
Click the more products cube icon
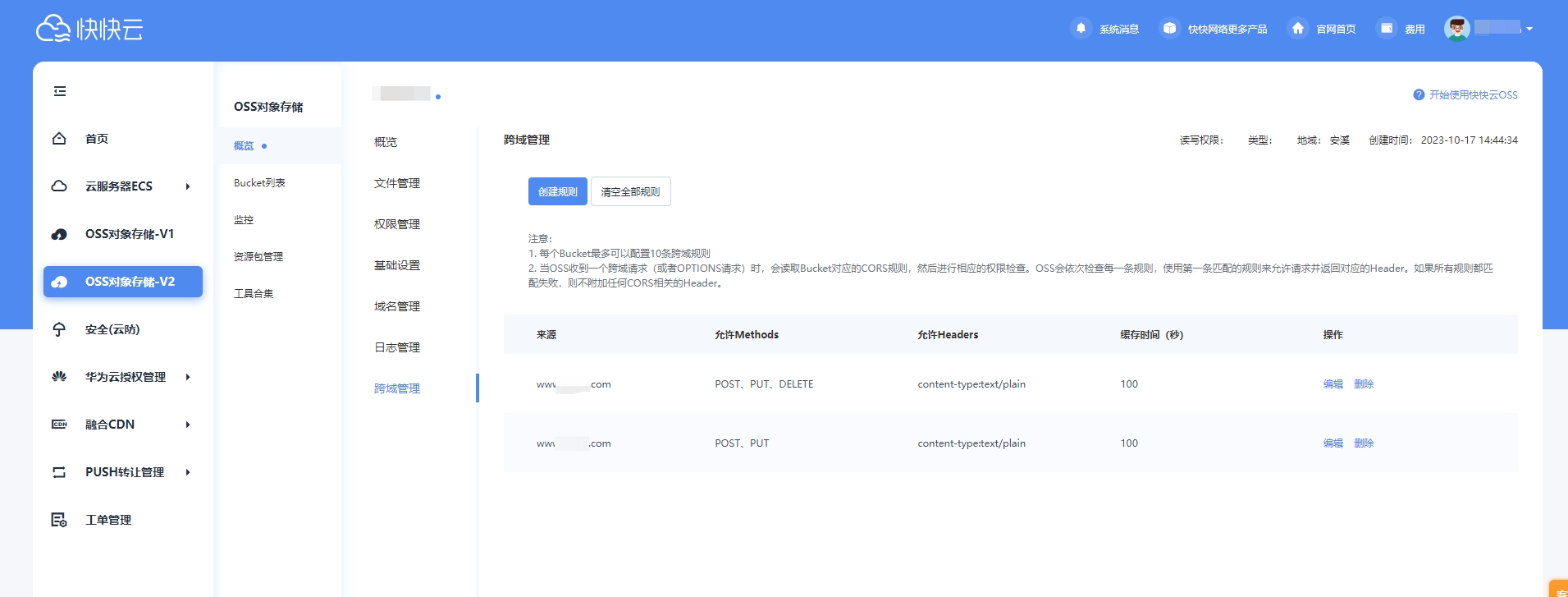coord(1169,28)
